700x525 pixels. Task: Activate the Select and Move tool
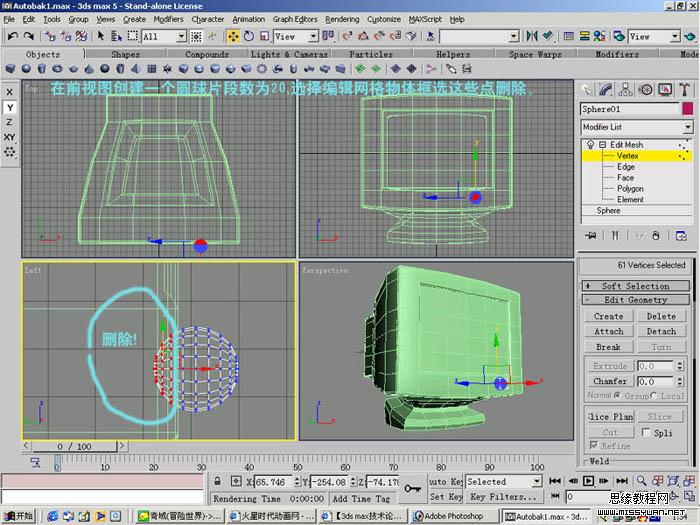233,36
